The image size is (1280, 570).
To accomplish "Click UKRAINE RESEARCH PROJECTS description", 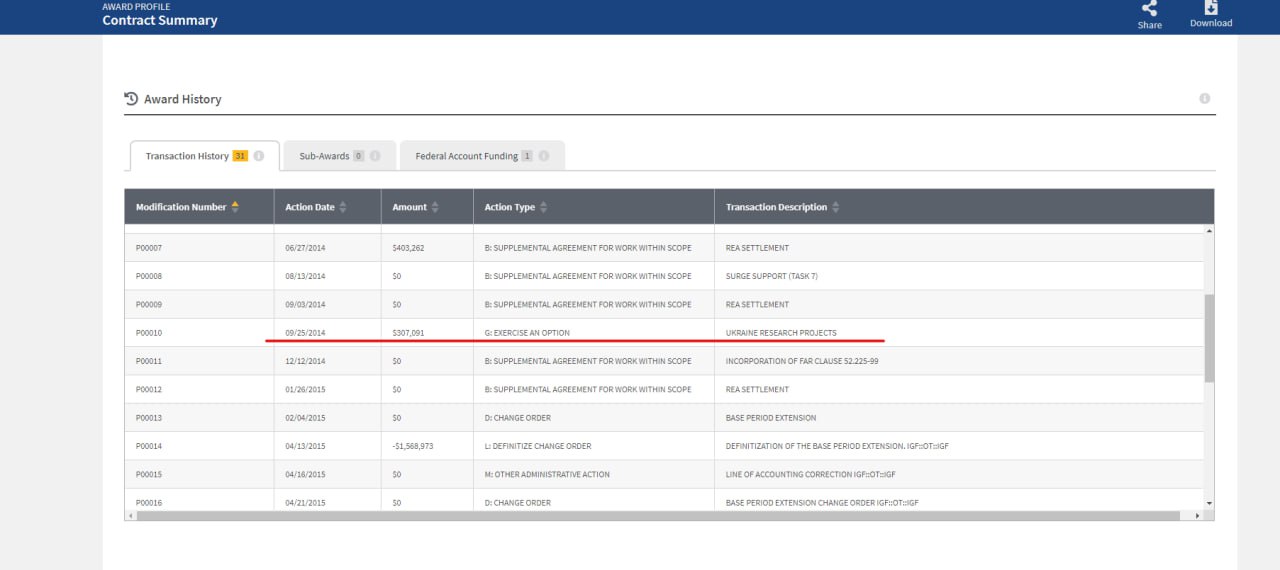I will tap(781, 333).
